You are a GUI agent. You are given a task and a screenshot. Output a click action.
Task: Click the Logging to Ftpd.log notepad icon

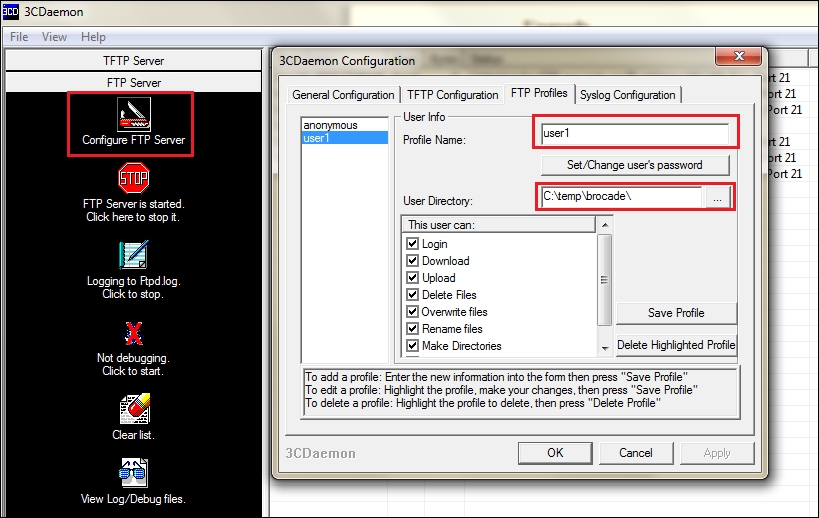click(x=134, y=255)
